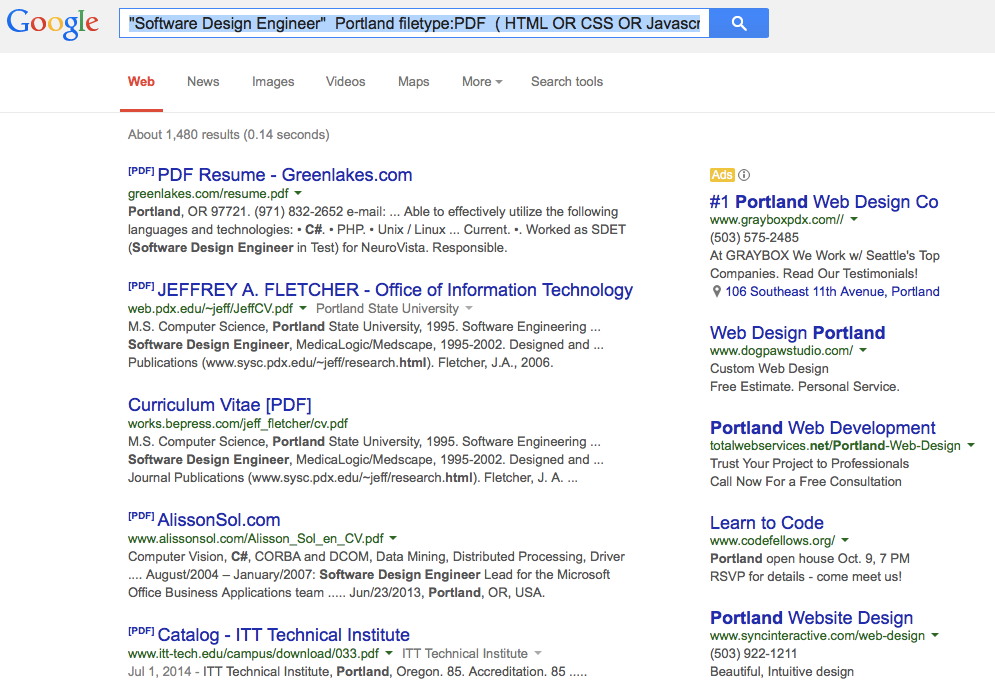Open the AlissonSol.com result link

tap(219, 520)
